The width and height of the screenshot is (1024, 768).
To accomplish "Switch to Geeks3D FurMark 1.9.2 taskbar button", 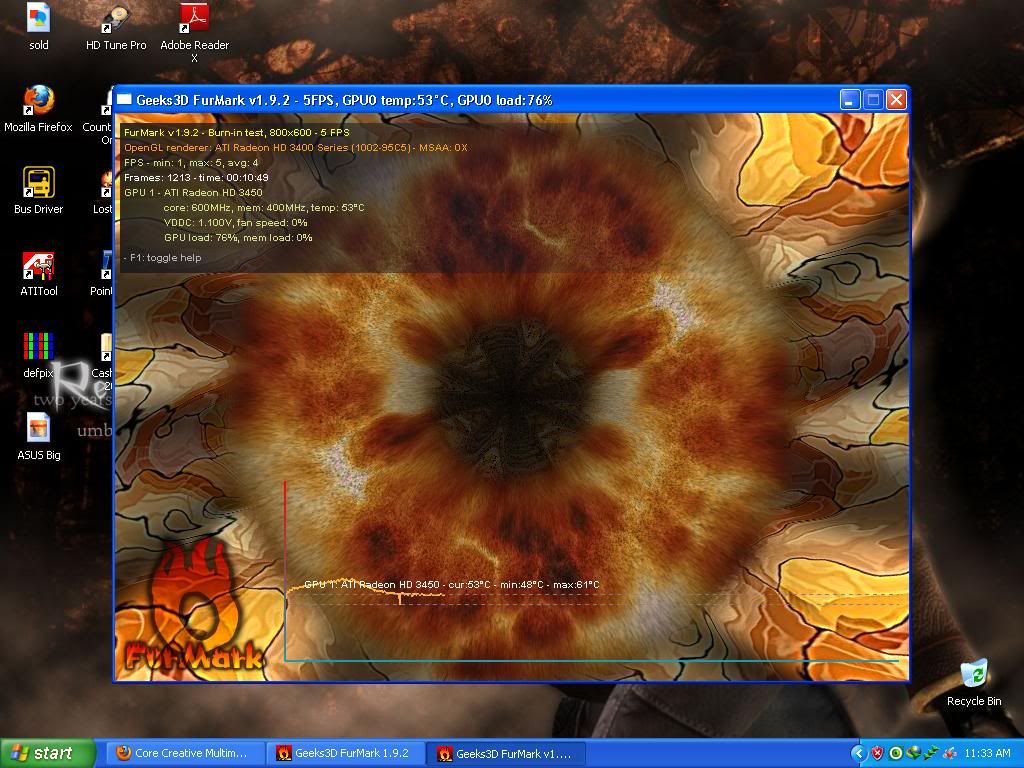I will tap(345, 753).
